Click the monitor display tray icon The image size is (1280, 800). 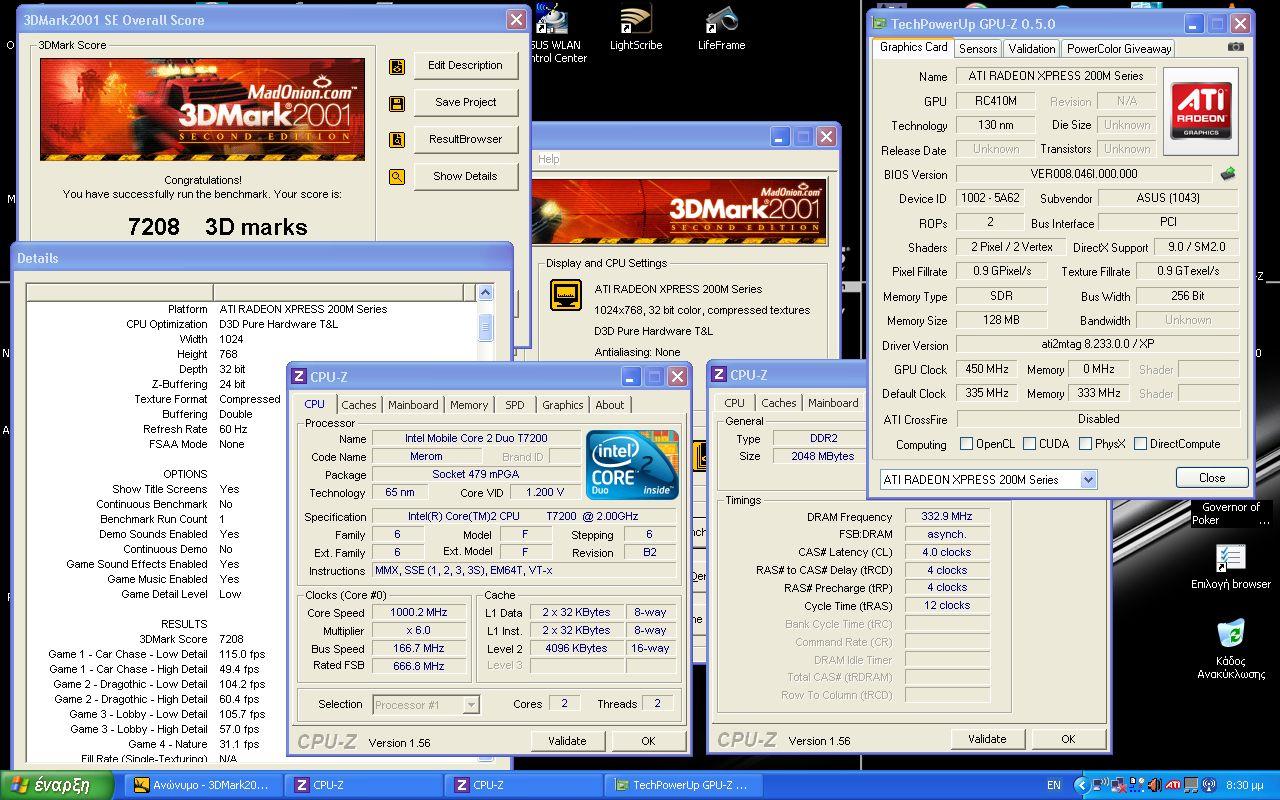coord(1191,785)
